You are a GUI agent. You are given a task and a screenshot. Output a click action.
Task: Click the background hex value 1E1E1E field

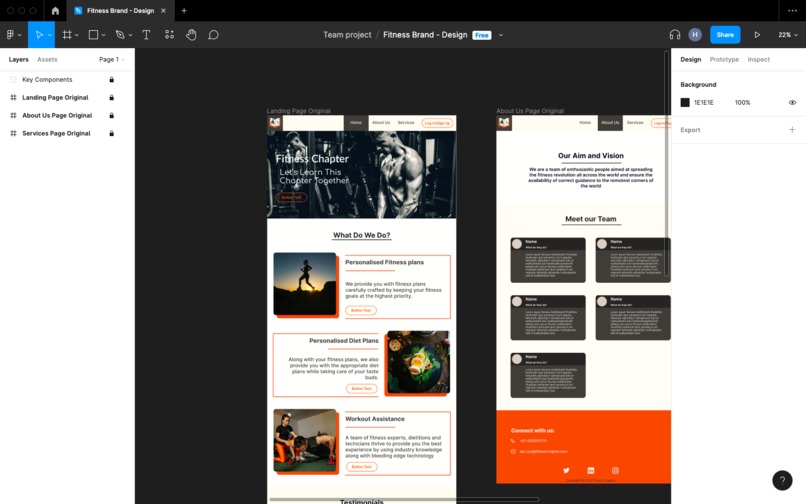[x=704, y=102]
